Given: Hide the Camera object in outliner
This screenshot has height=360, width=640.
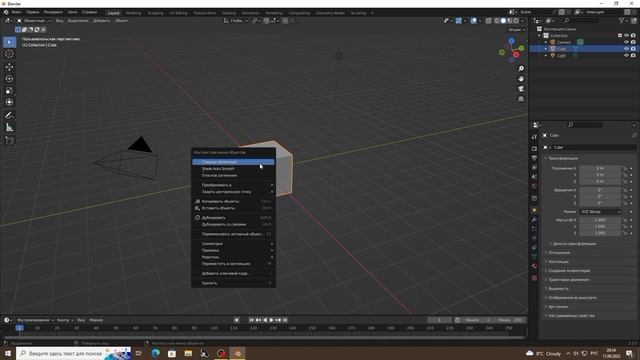Looking at the screenshot, I should [626, 42].
